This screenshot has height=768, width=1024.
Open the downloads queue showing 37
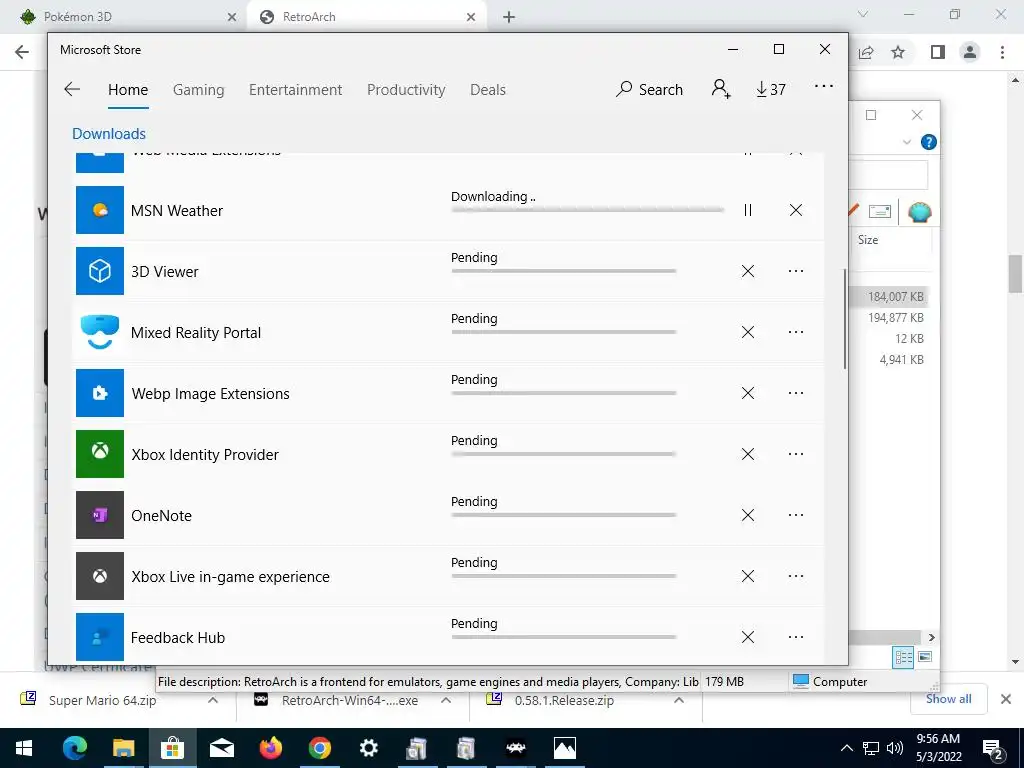[771, 89]
